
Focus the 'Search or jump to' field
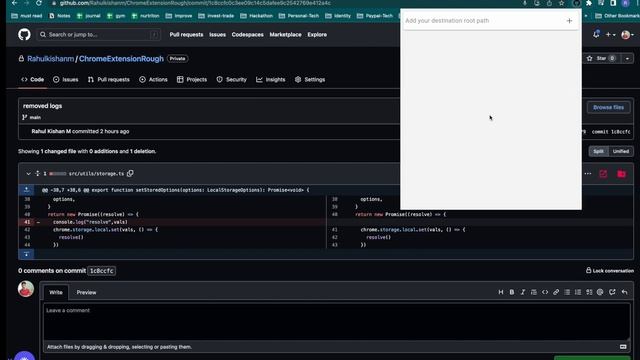click(x=98, y=35)
